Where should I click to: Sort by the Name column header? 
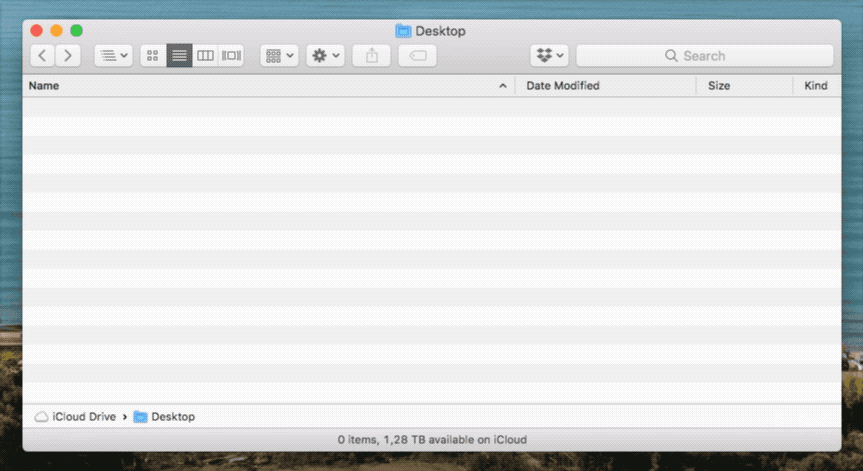[260, 86]
